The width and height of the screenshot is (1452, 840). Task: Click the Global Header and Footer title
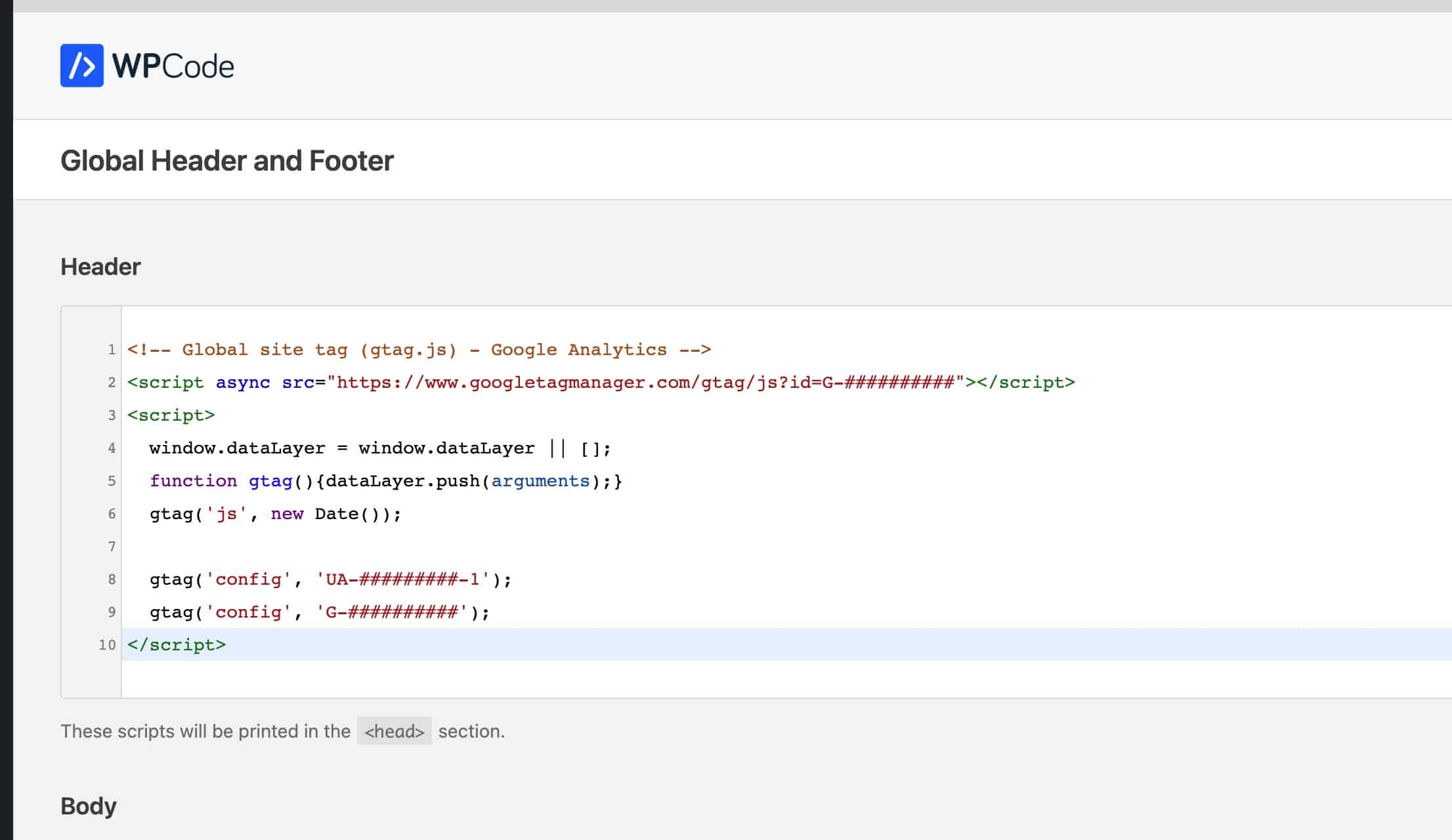[x=227, y=161]
